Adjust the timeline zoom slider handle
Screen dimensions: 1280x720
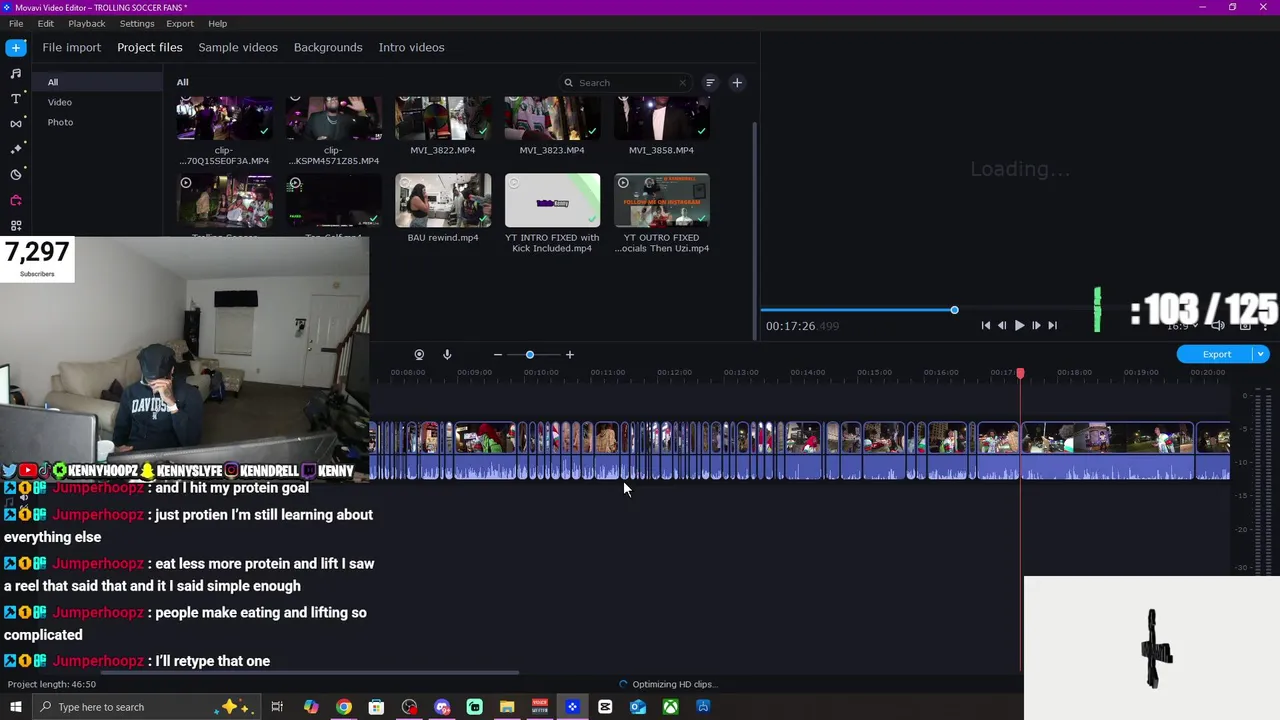[x=530, y=355]
